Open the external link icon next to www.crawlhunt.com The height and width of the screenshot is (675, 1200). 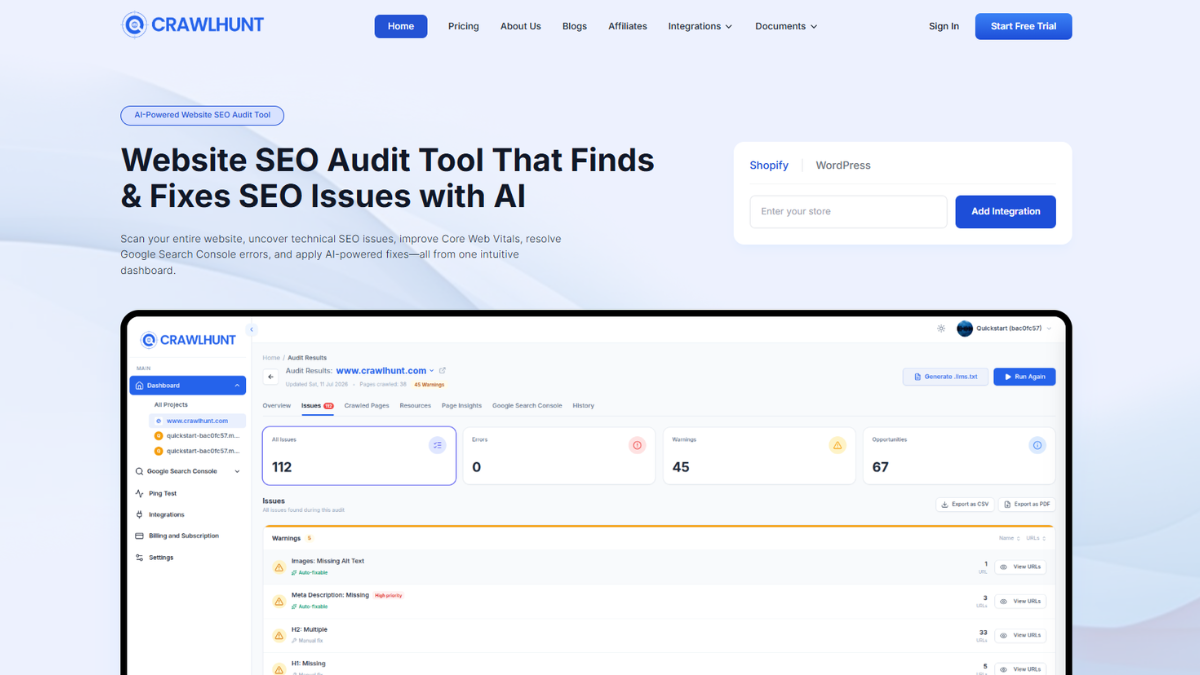tap(443, 370)
